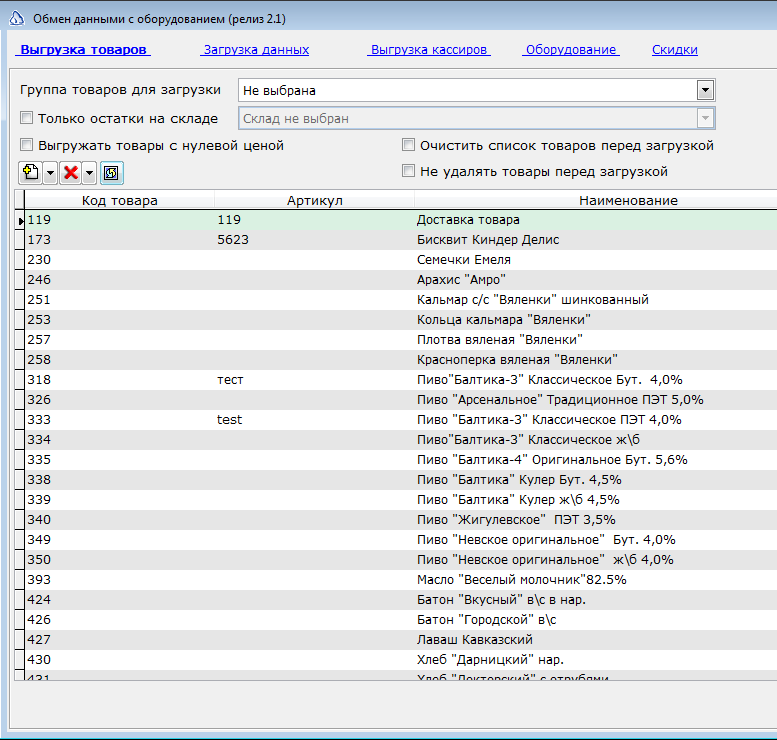
Task: Sort by 'Код товара' column header
Action: [119, 200]
